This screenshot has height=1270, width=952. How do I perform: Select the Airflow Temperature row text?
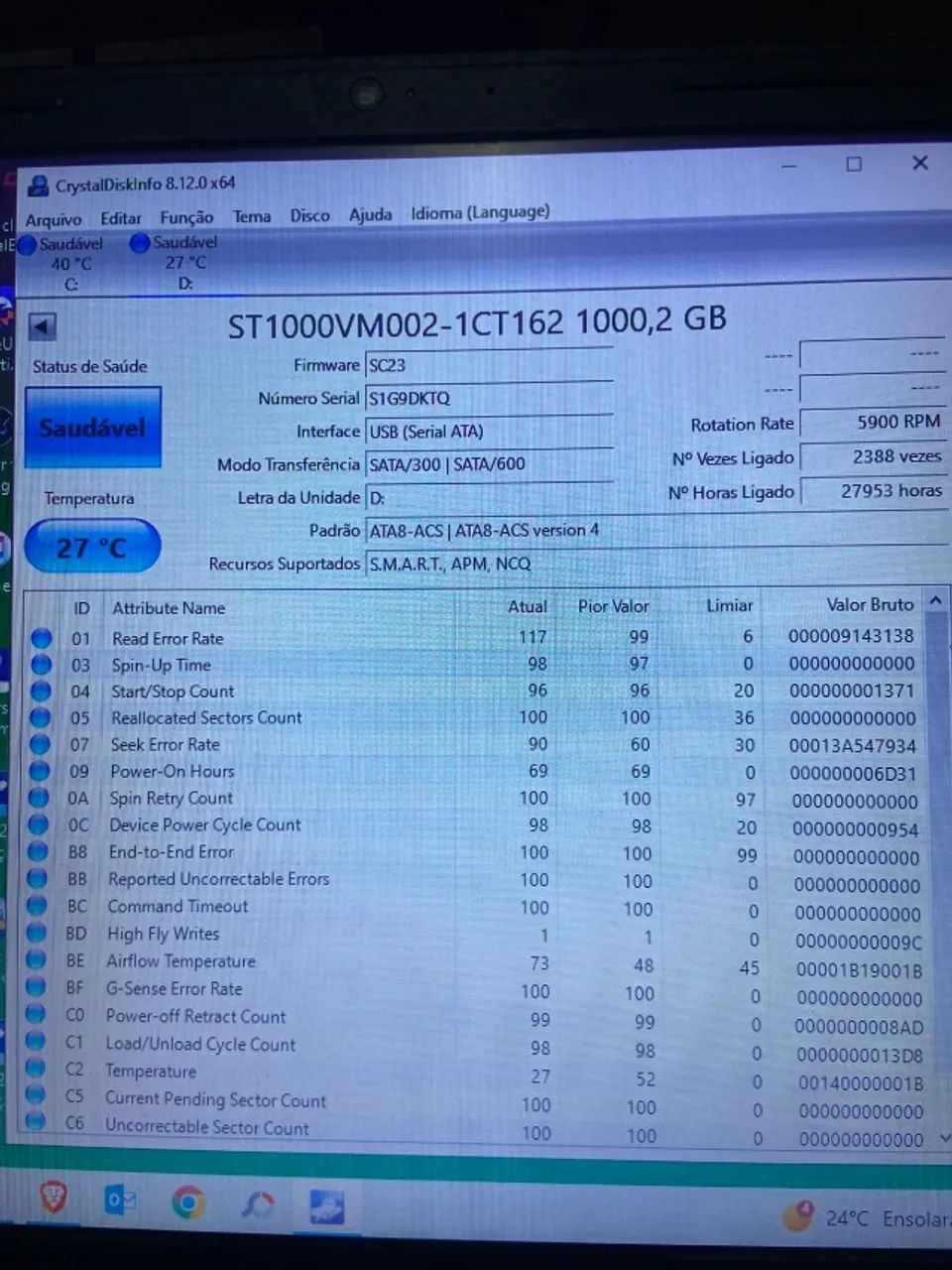[x=181, y=961]
